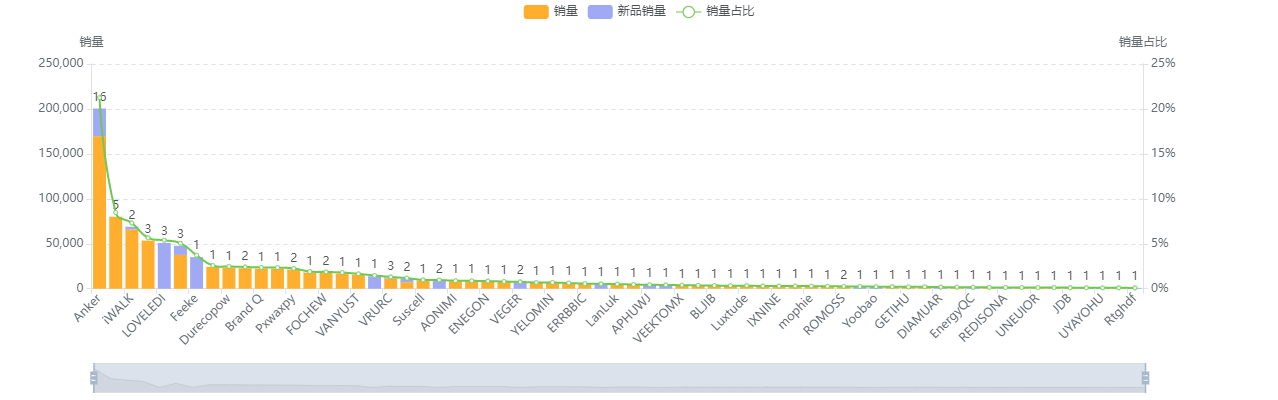Click the Brand Q x-axis label
Screen dimensions: 1278x400
point(244,315)
